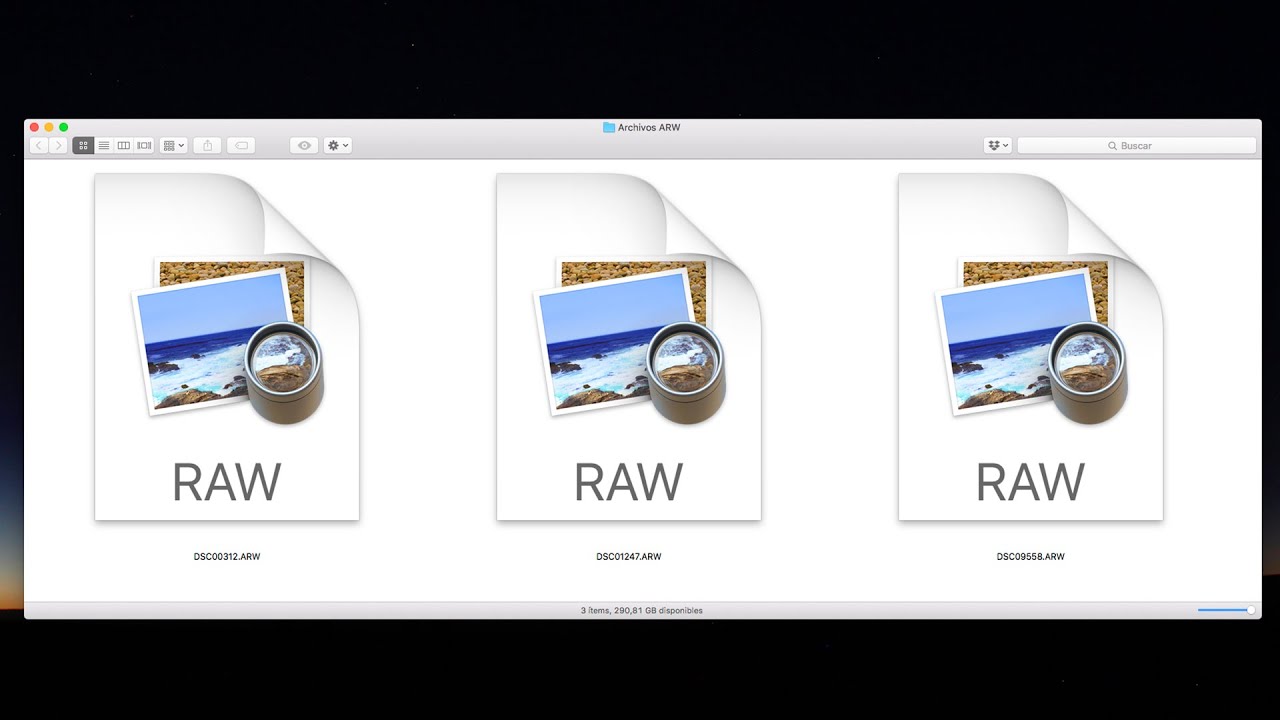Image resolution: width=1280 pixels, height=720 pixels.
Task: Click the magnifier icon in Buscar field
Action: [1113, 146]
